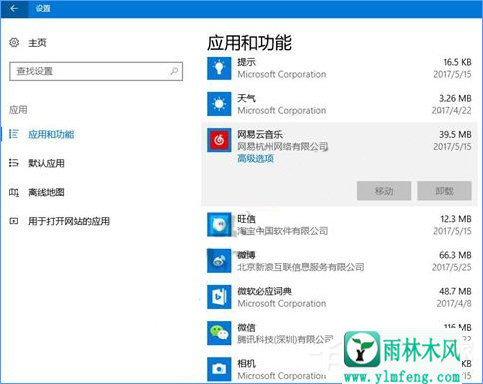Select the 天气 app name
483x384 pixels.
tap(246, 98)
